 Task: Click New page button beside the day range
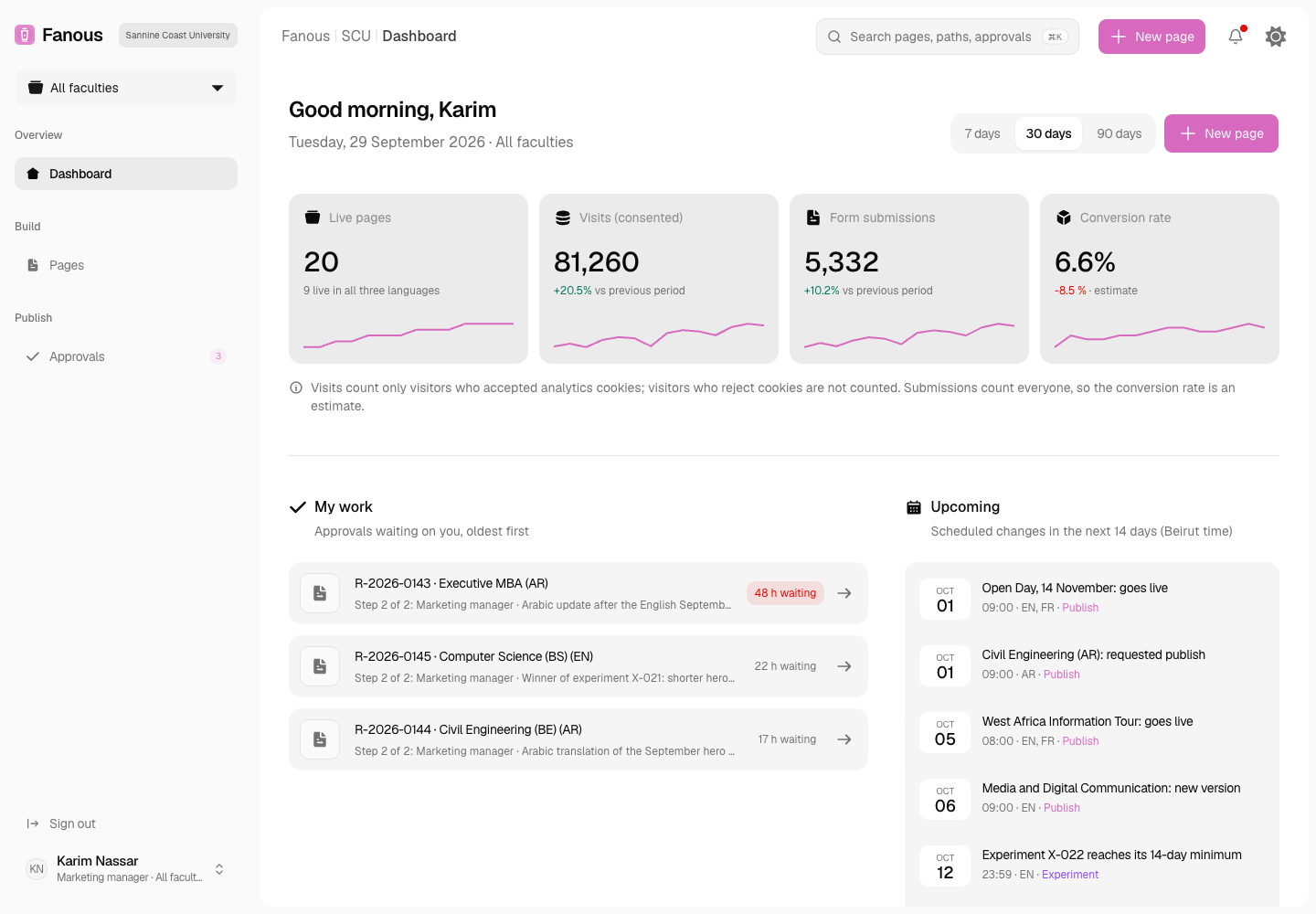click(x=1221, y=133)
